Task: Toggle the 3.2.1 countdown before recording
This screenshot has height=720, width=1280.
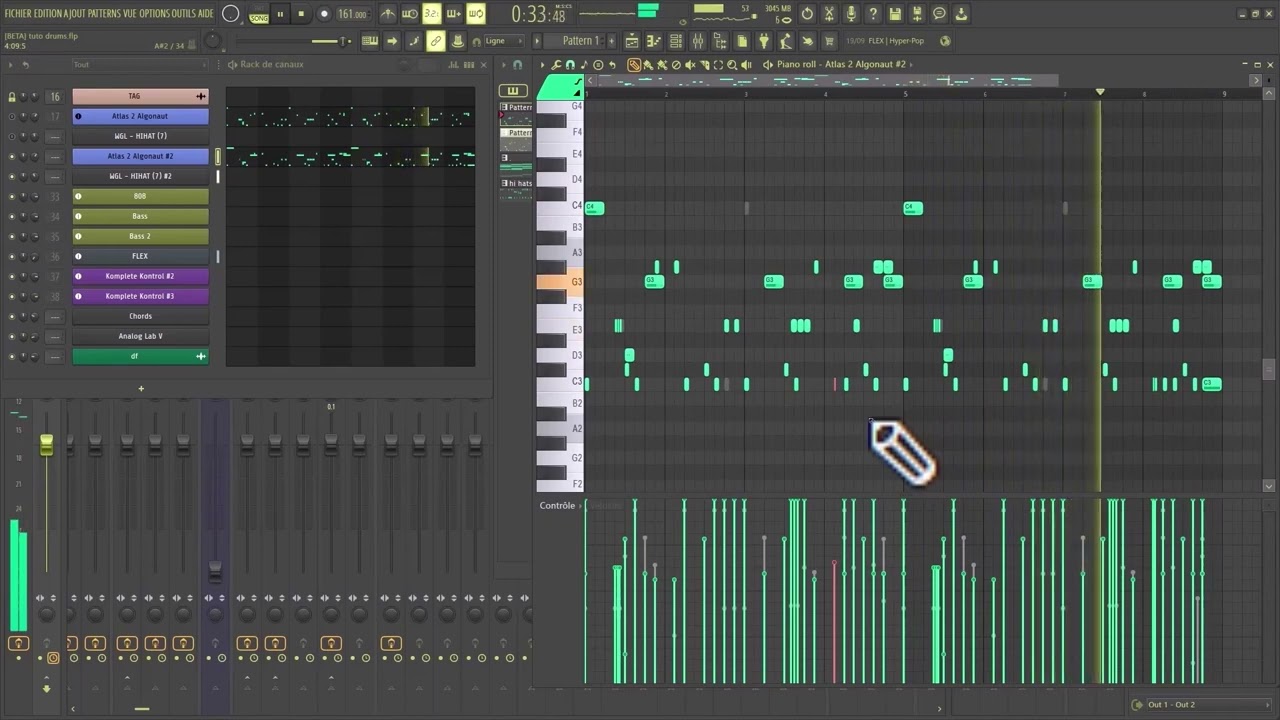Action: point(431,14)
